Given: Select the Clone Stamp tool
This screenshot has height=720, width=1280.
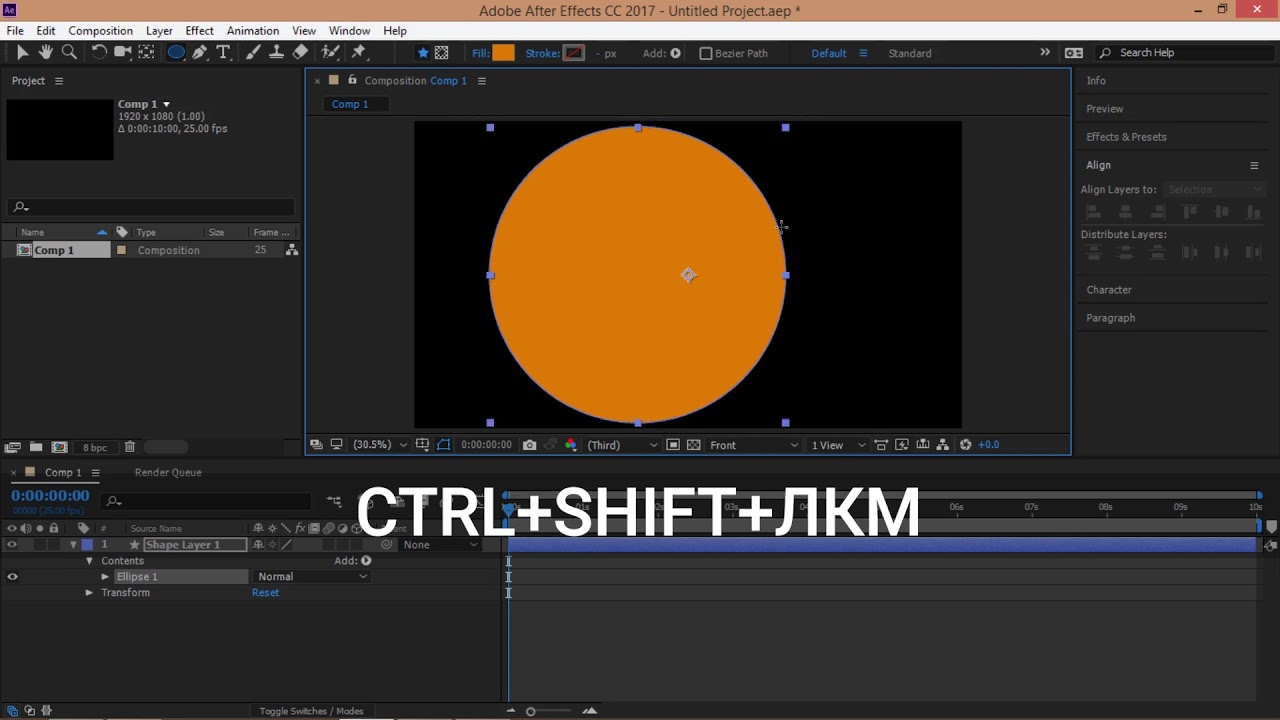Looking at the screenshot, I should pos(276,53).
